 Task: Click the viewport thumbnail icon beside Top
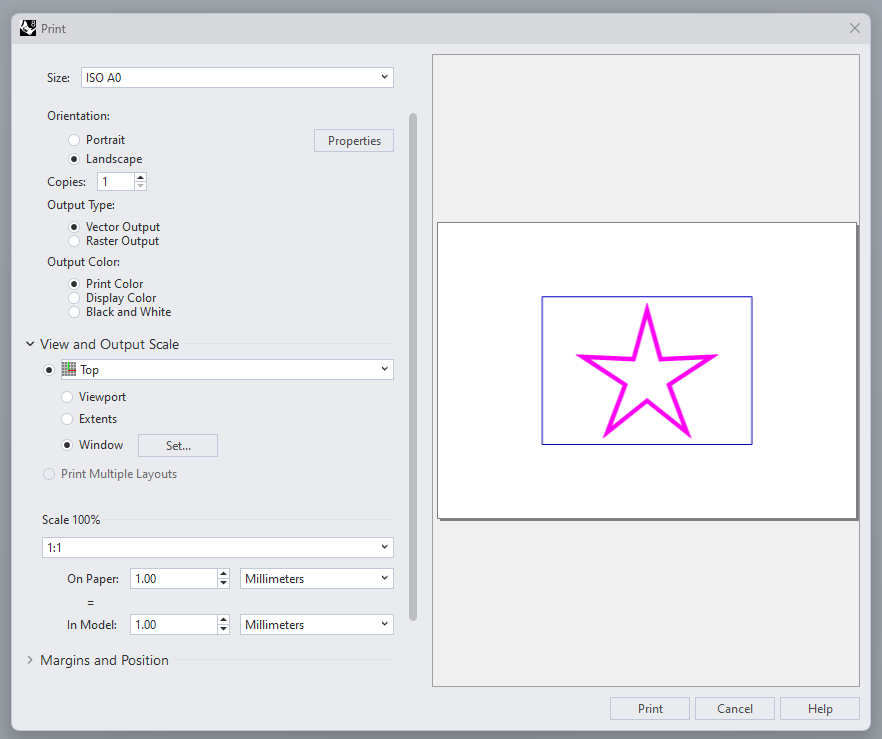click(x=67, y=369)
